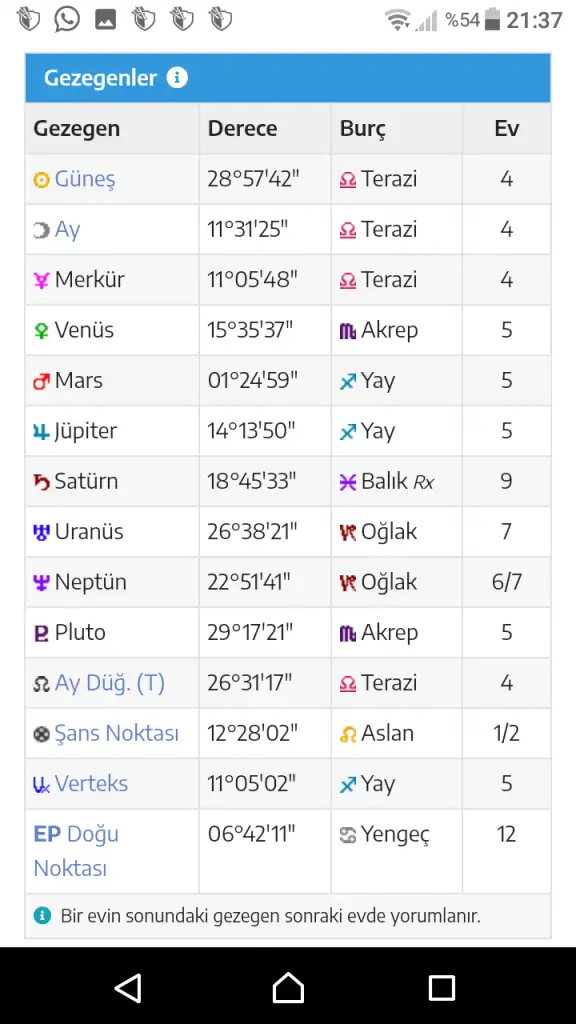Image resolution: width=576 pixels, height=1024 pixels.
Task: Open the Güneş planet link
Action: pos(85,179)
